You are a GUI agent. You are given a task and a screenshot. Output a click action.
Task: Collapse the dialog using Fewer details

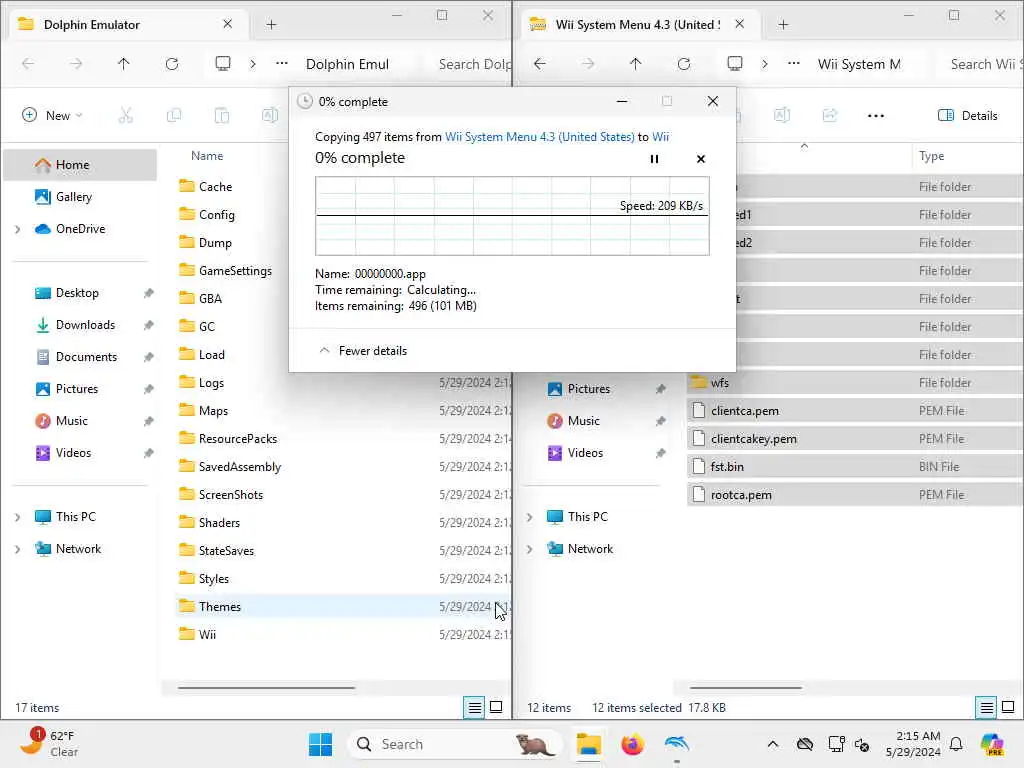coord(363,351)
